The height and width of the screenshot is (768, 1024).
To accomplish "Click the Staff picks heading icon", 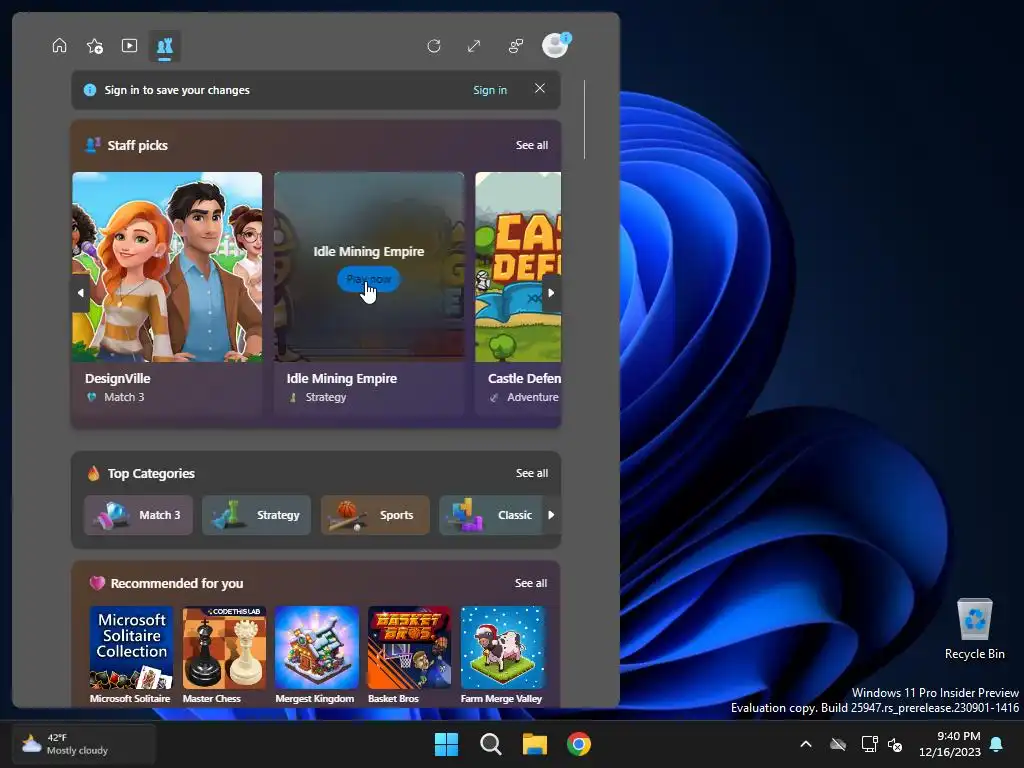I will 93,145.
